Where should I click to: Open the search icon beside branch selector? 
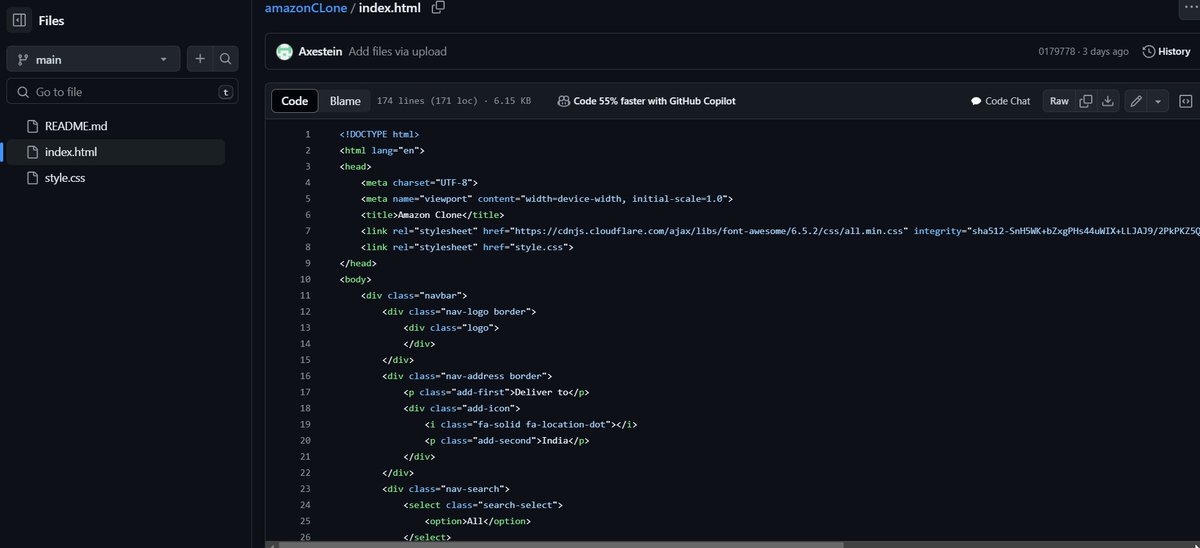[226, 59]
